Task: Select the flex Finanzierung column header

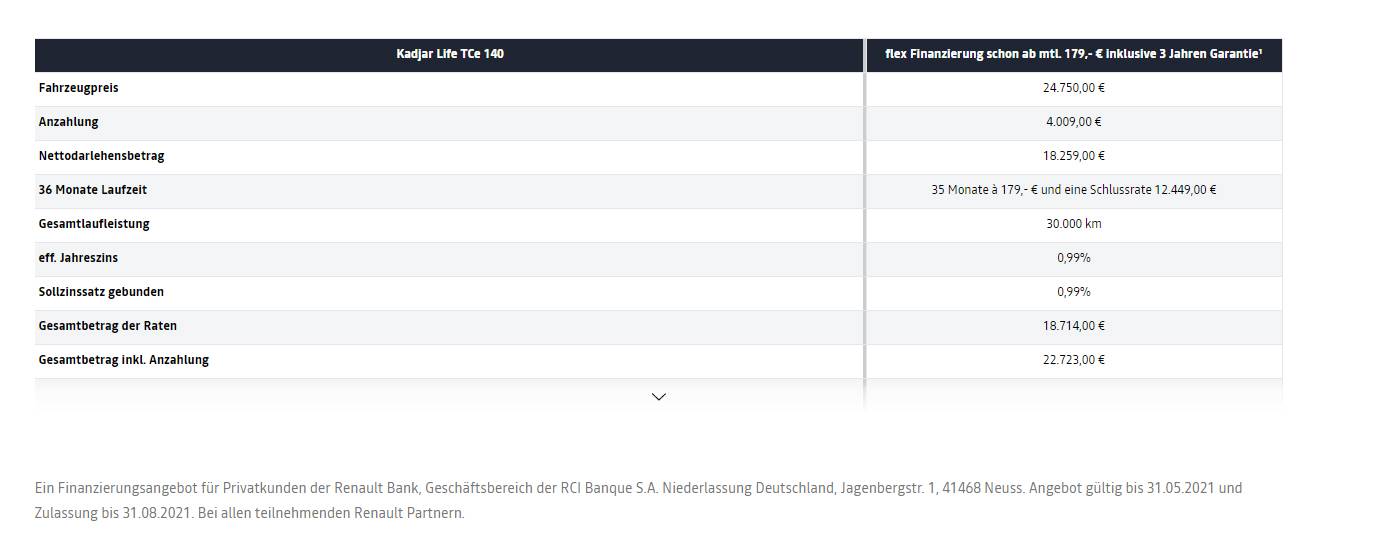Action: 1073,54
